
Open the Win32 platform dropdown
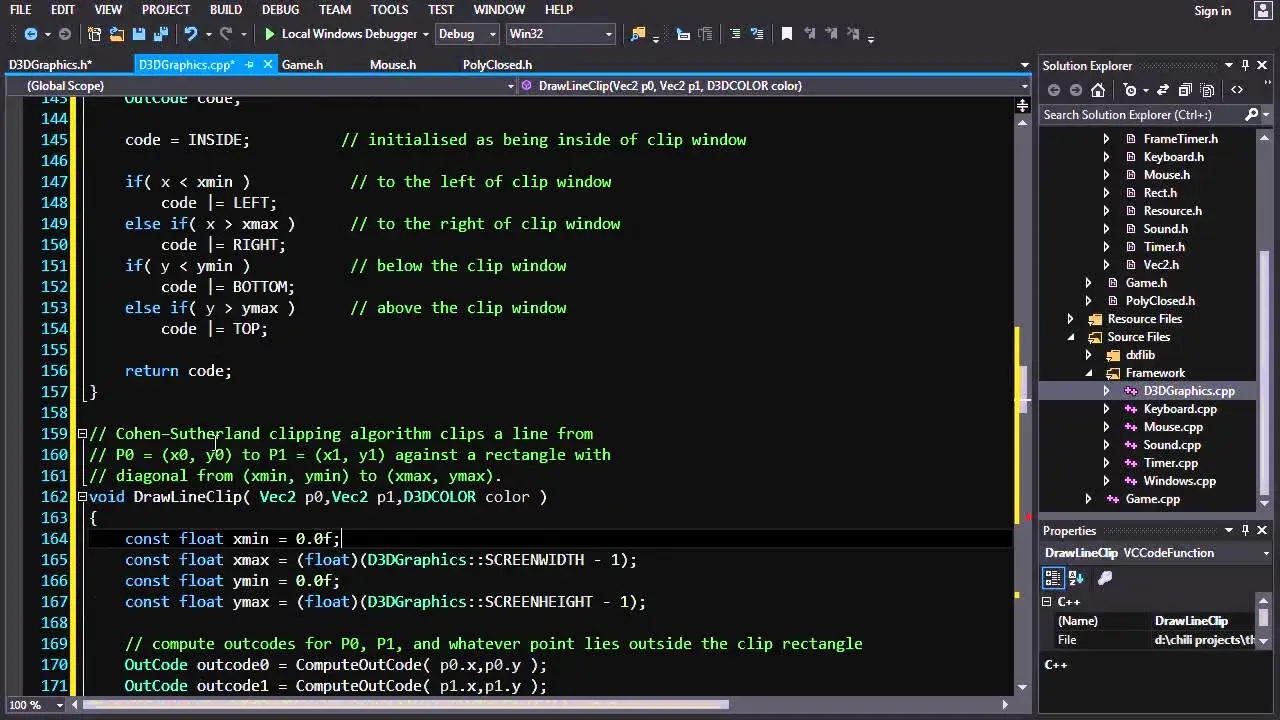tap(560, 34)
